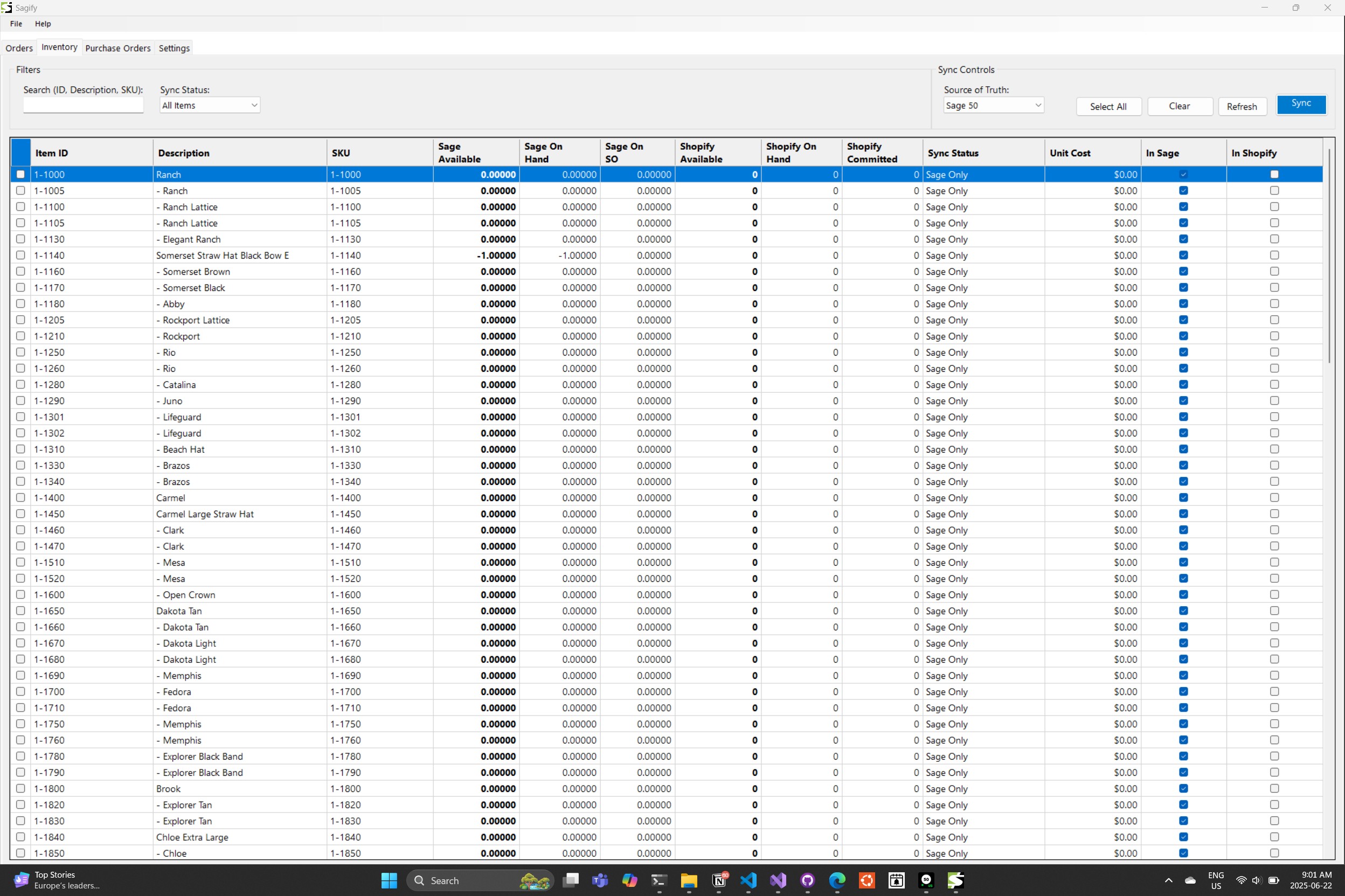Viewport: 1345px width, 896px height.
Task: Click the Clear button
Action: pos(1180,106)
